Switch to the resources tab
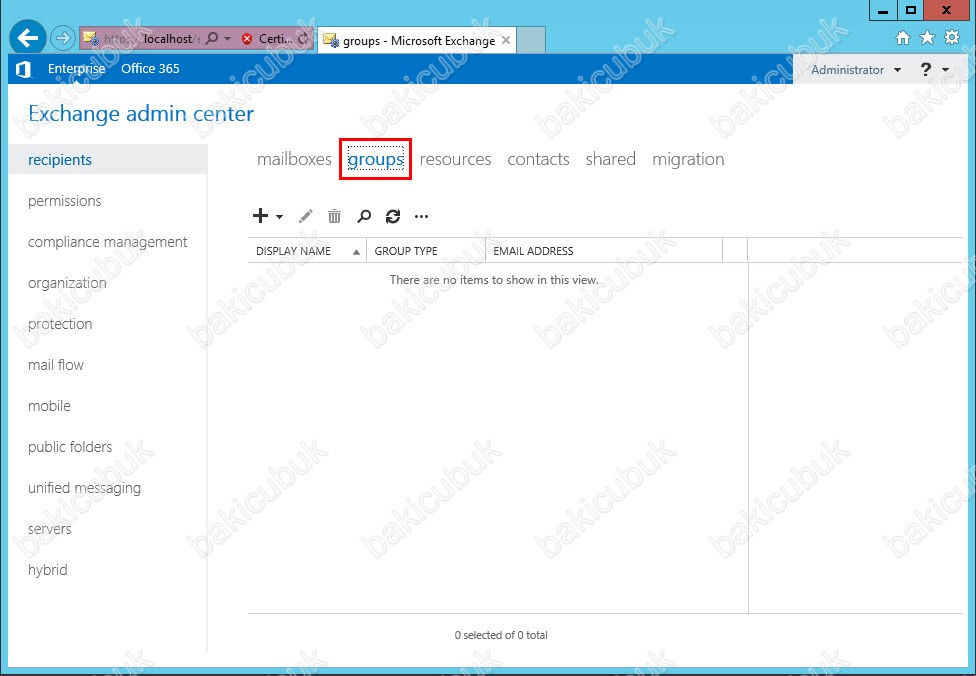 coord(455,159)
